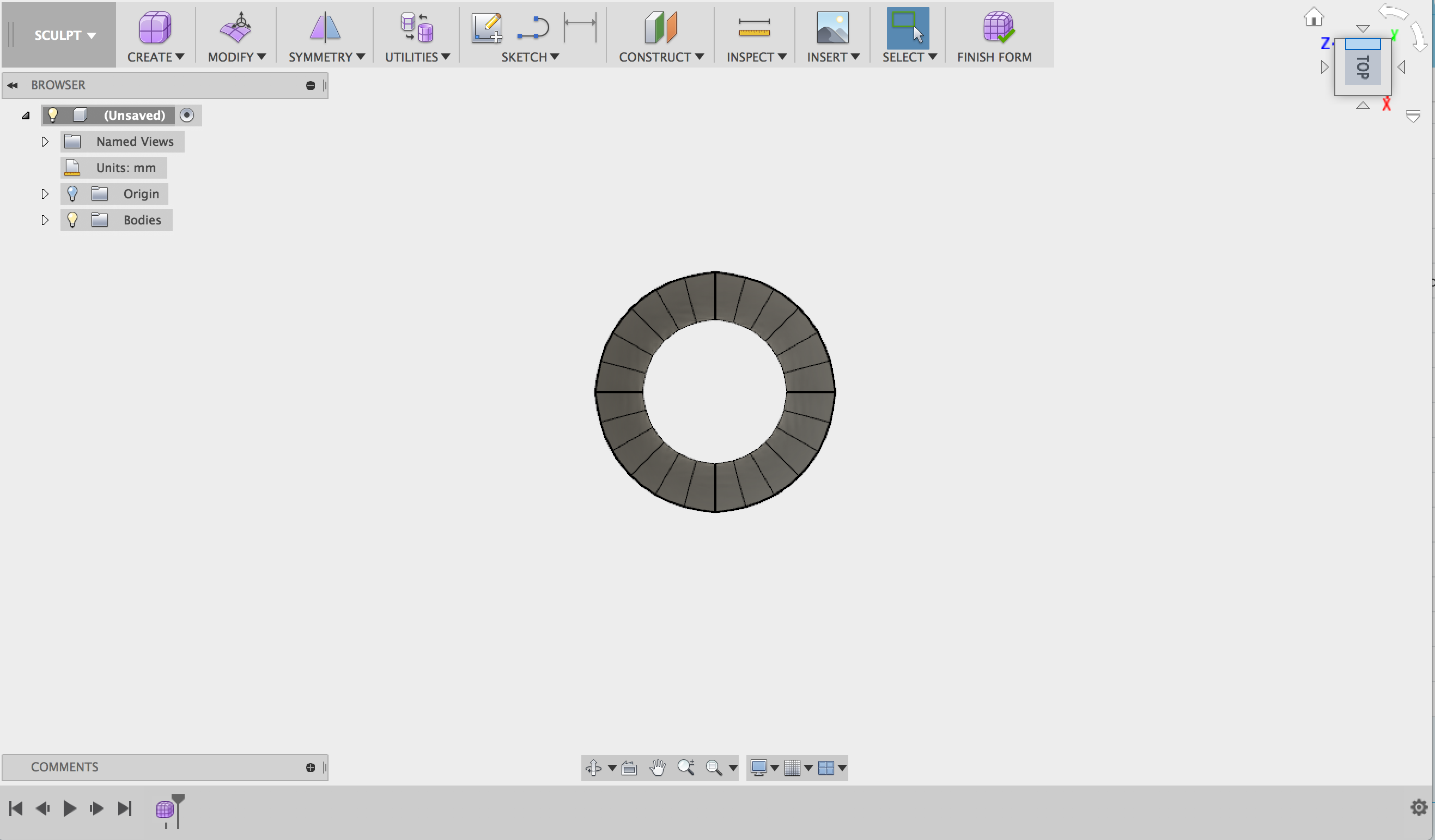The width and height of the screenshot is (1435, 840).
Task: Expand the Named Views folder
Action: coord(45,141)
